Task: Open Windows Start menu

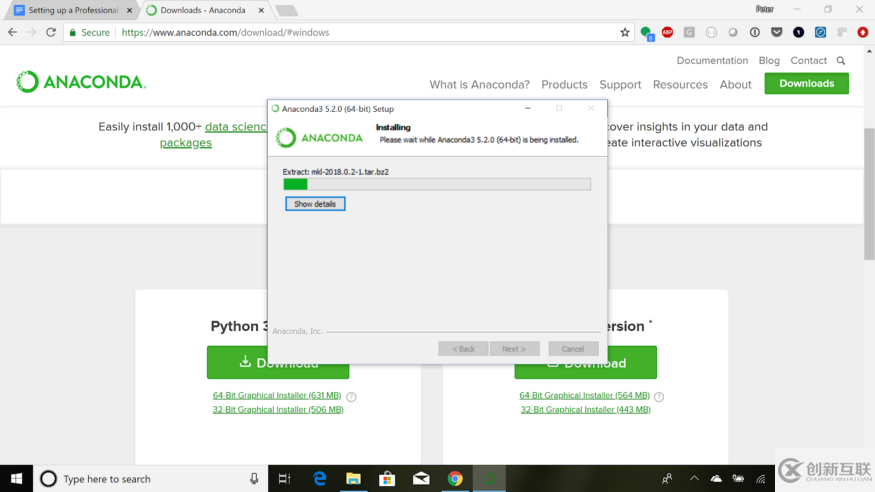Action: coord(16,479)
